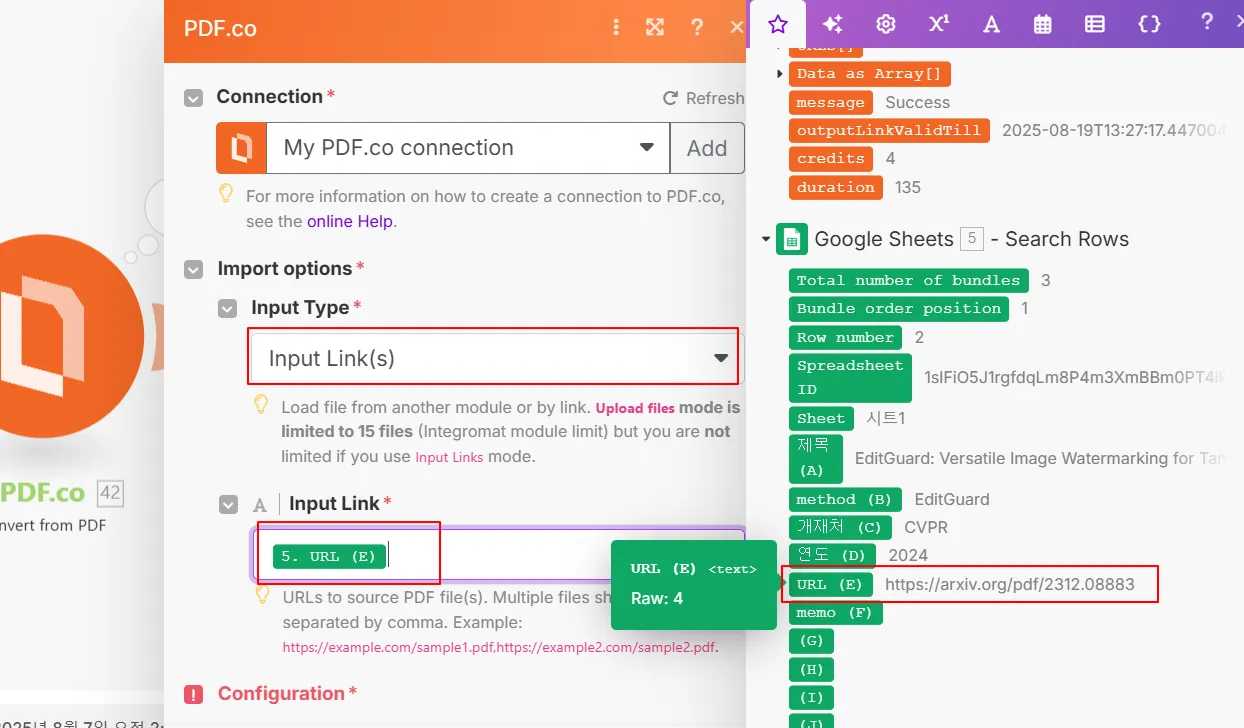Click the lightbulb hint under Input Link
The height and width of the screenshot is (728, 1244).
click(x=262, y=595)
